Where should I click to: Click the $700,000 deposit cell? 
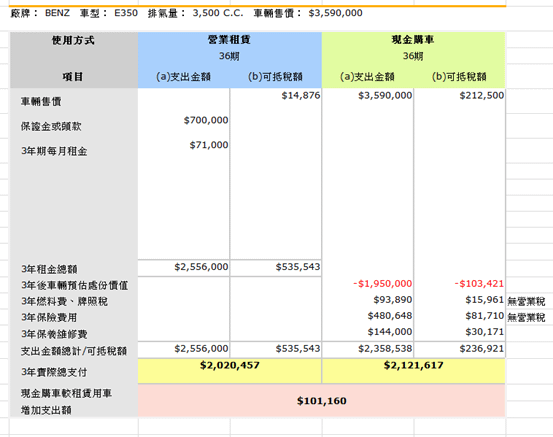pyautogui.click(x=184, y=120)
